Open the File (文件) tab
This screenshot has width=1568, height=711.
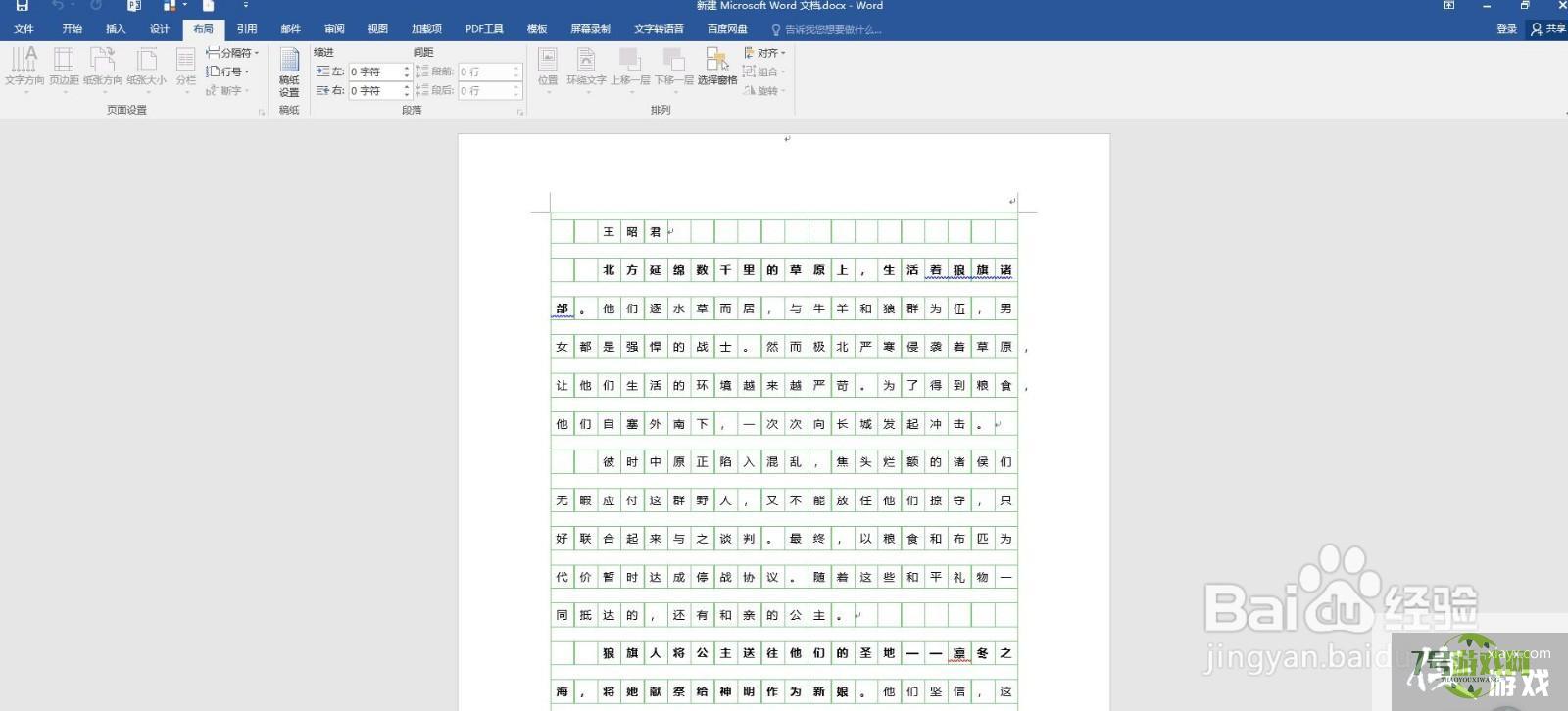point(24,29)
